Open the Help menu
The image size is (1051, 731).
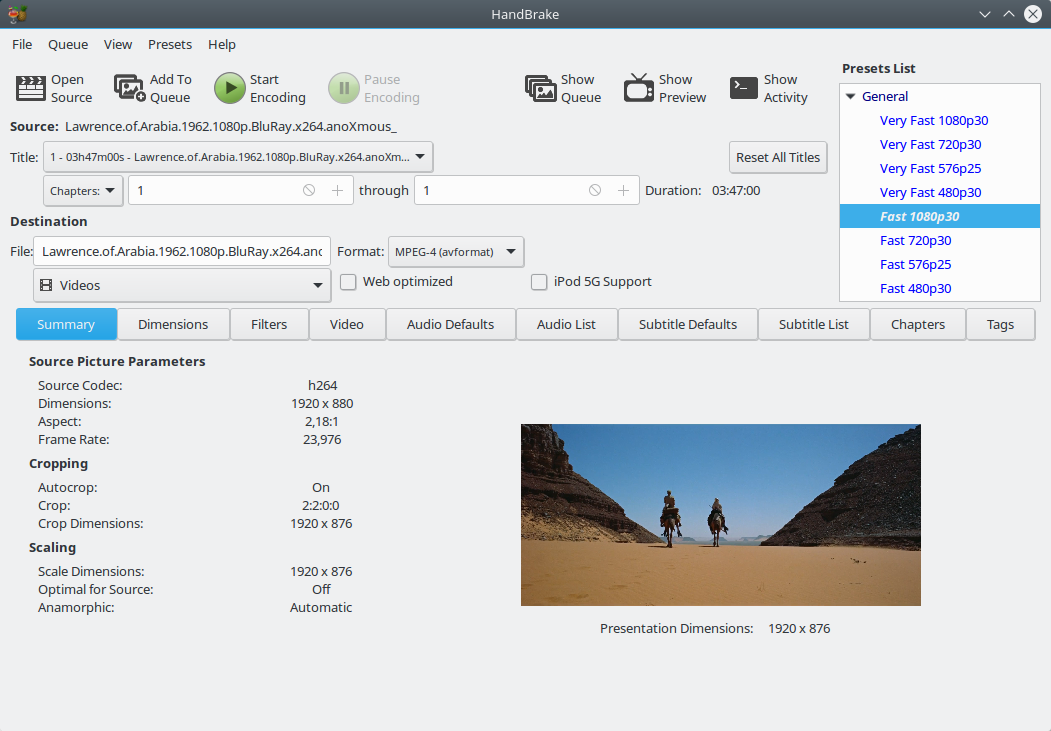[222, 44]
